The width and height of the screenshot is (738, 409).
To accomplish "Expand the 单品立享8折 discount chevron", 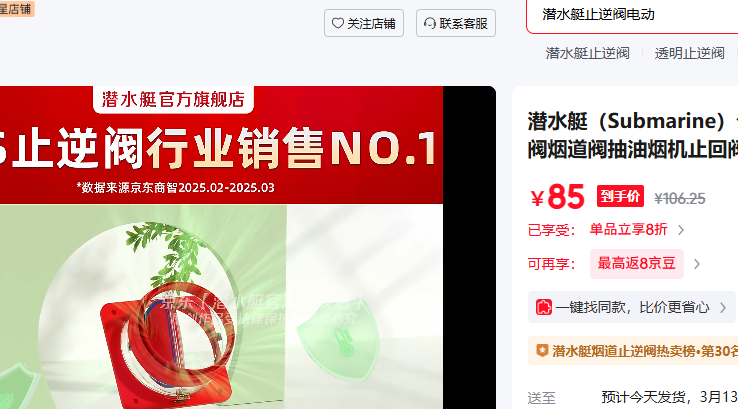I will [x=681, y=230].
